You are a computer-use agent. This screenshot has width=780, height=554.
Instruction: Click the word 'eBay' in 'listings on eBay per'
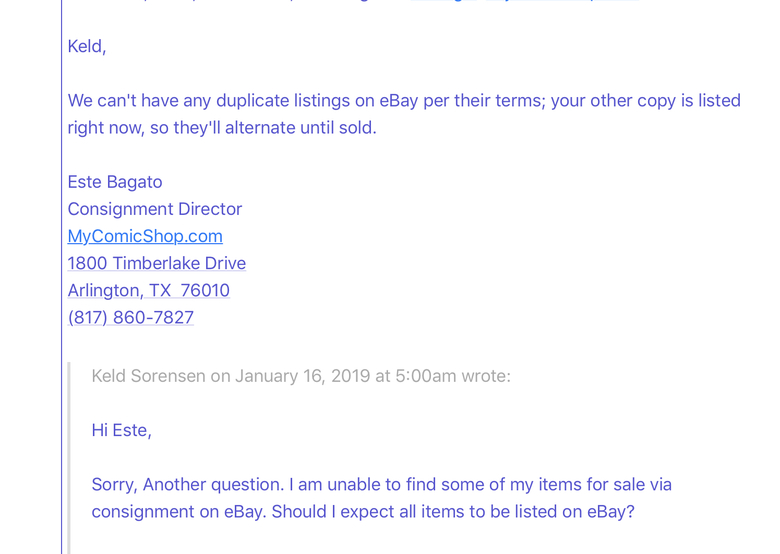tap(398, 100)
